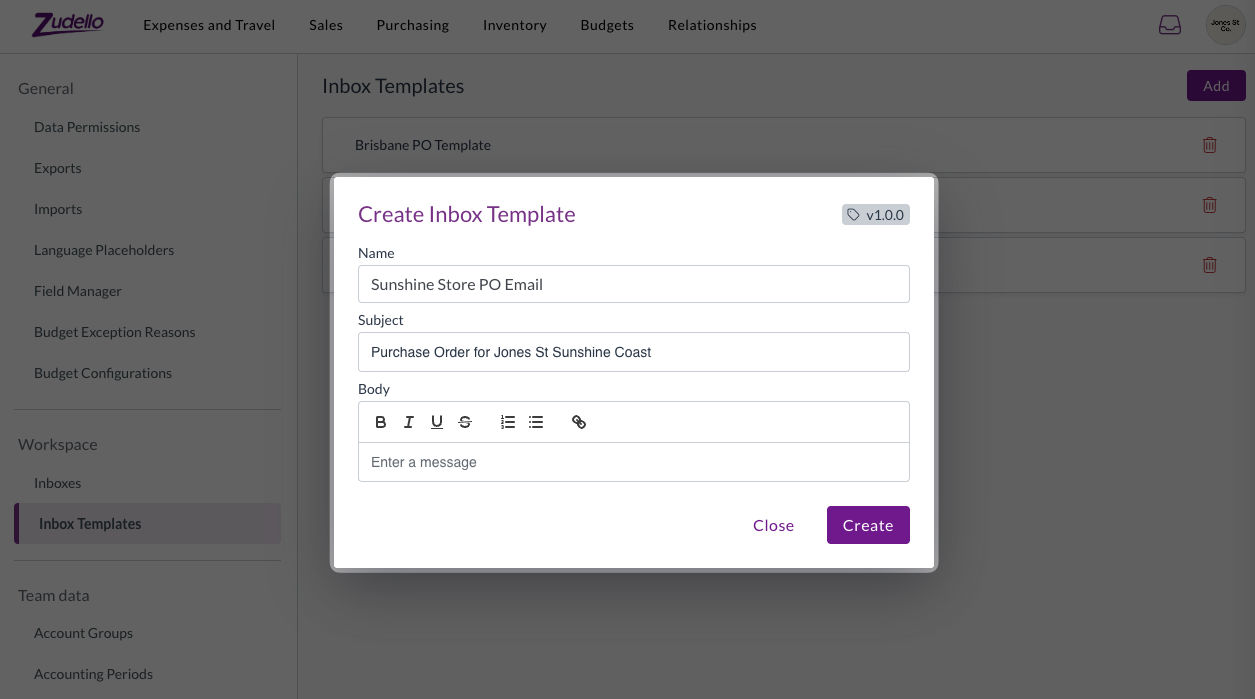The image size is (1255, 699).
Task: Click the Zudello logo
Action: pos(67,24)
